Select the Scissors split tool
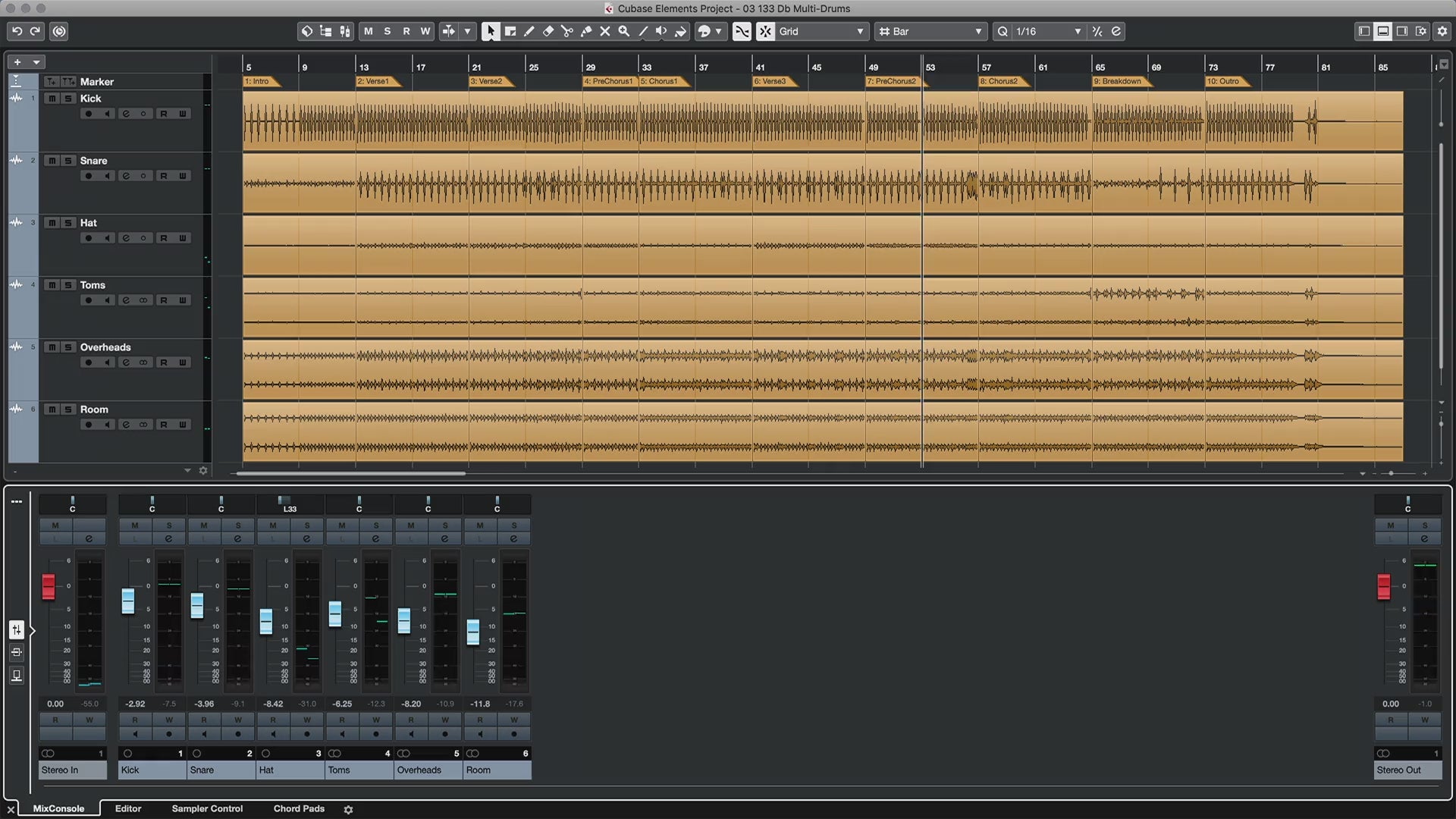Viewport: 1456px width, 819px height. click(x=566, y=31)
